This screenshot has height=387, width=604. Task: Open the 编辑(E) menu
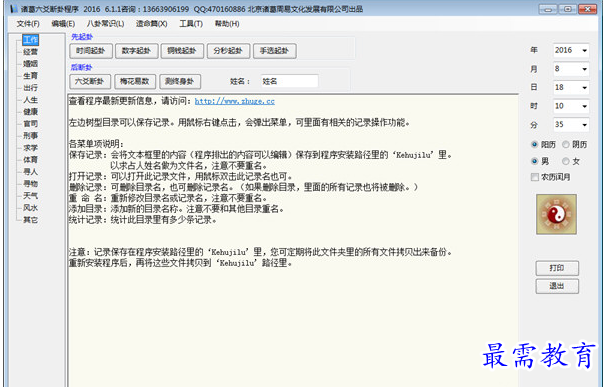[x=63, y=24]
